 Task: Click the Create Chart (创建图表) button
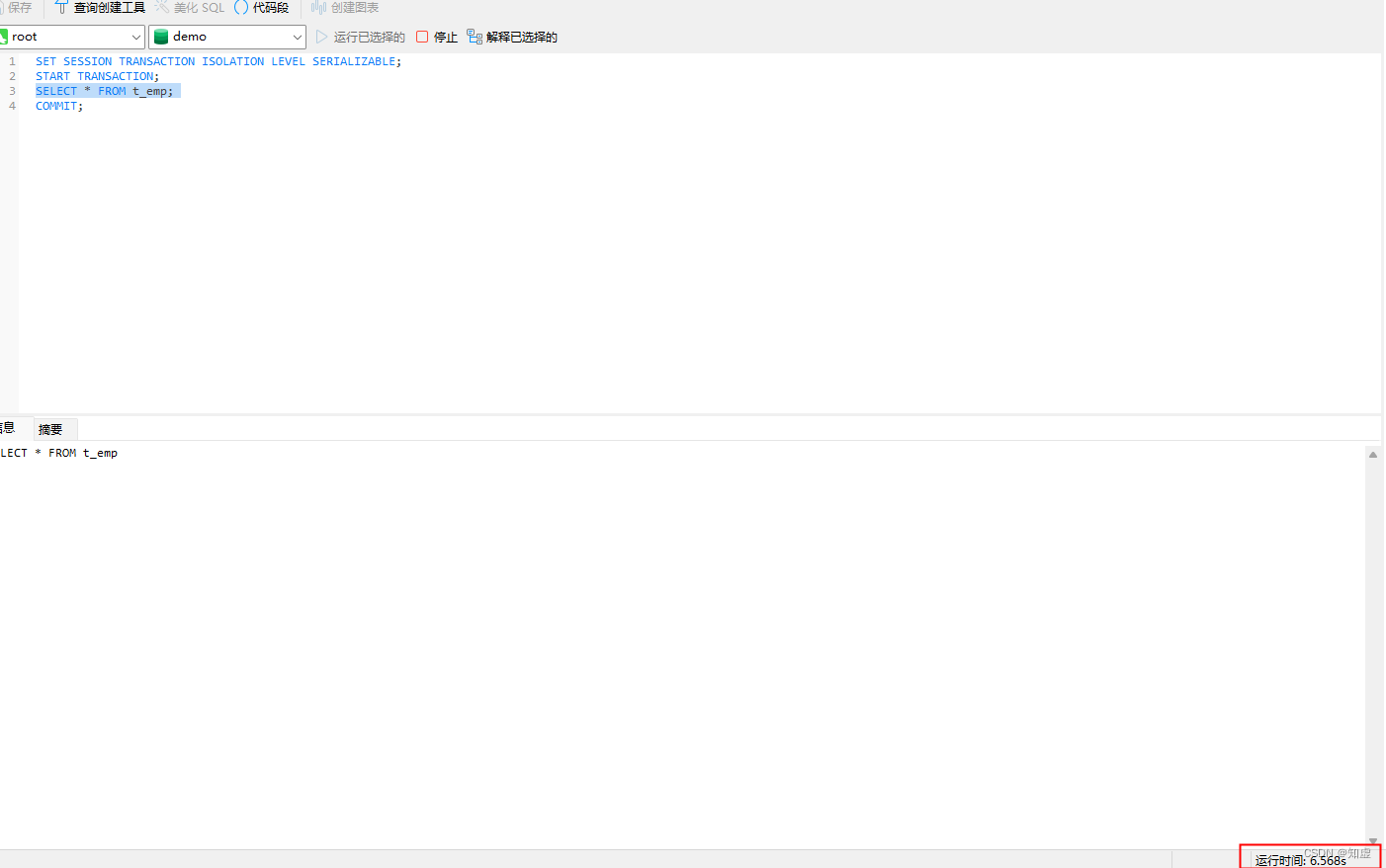click(345, 8)
